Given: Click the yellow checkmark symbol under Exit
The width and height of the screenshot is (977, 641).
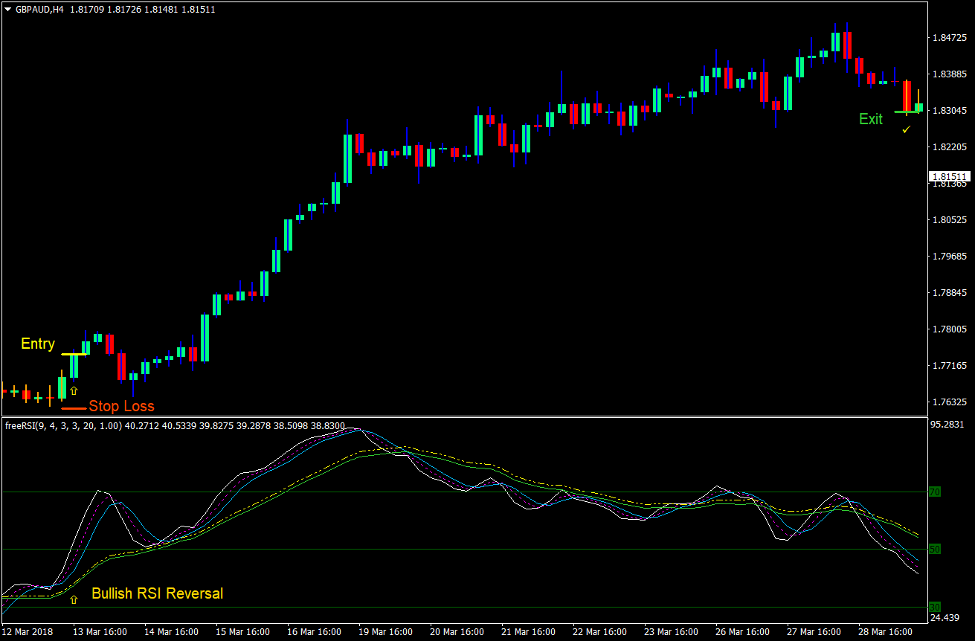Looking at the screenshot, I should (905, 129).
